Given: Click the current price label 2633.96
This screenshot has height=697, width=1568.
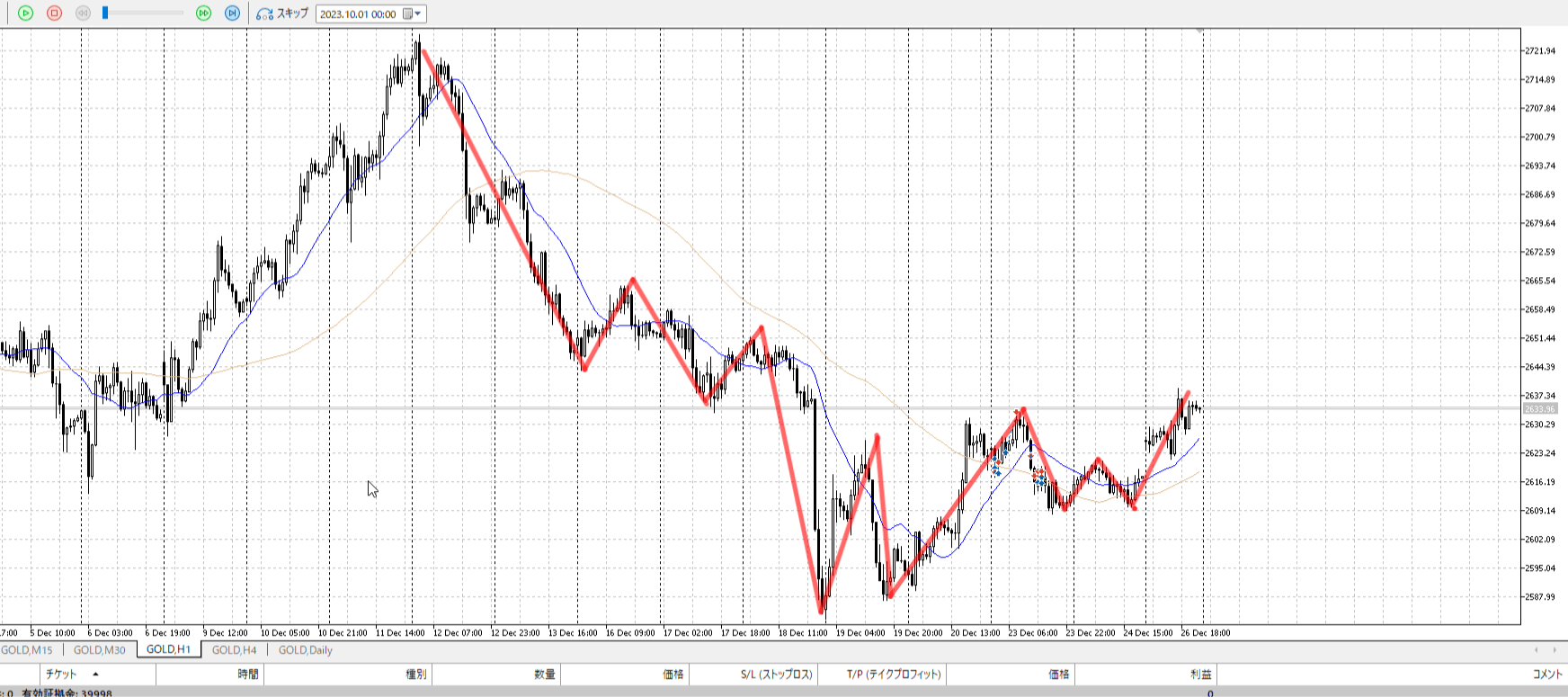Looking at the screenshot, I should [1539, 409].
